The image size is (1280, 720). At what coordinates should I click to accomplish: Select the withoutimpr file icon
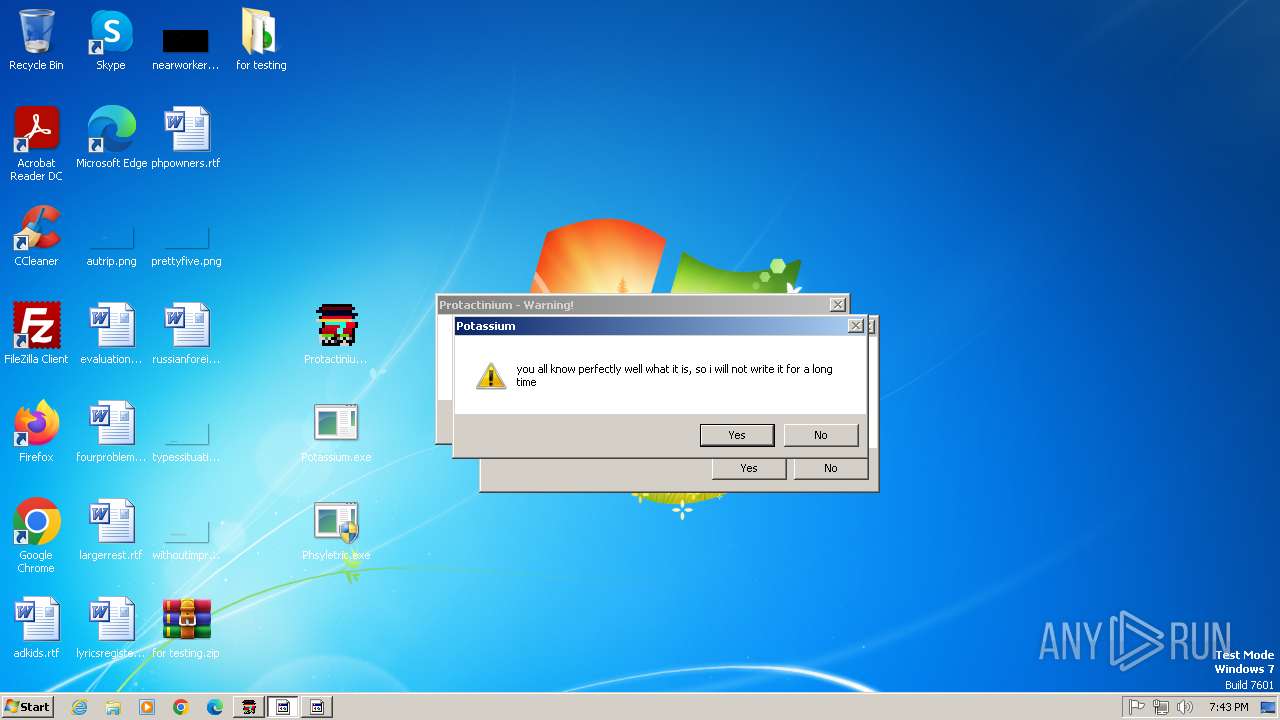(186, 538)
